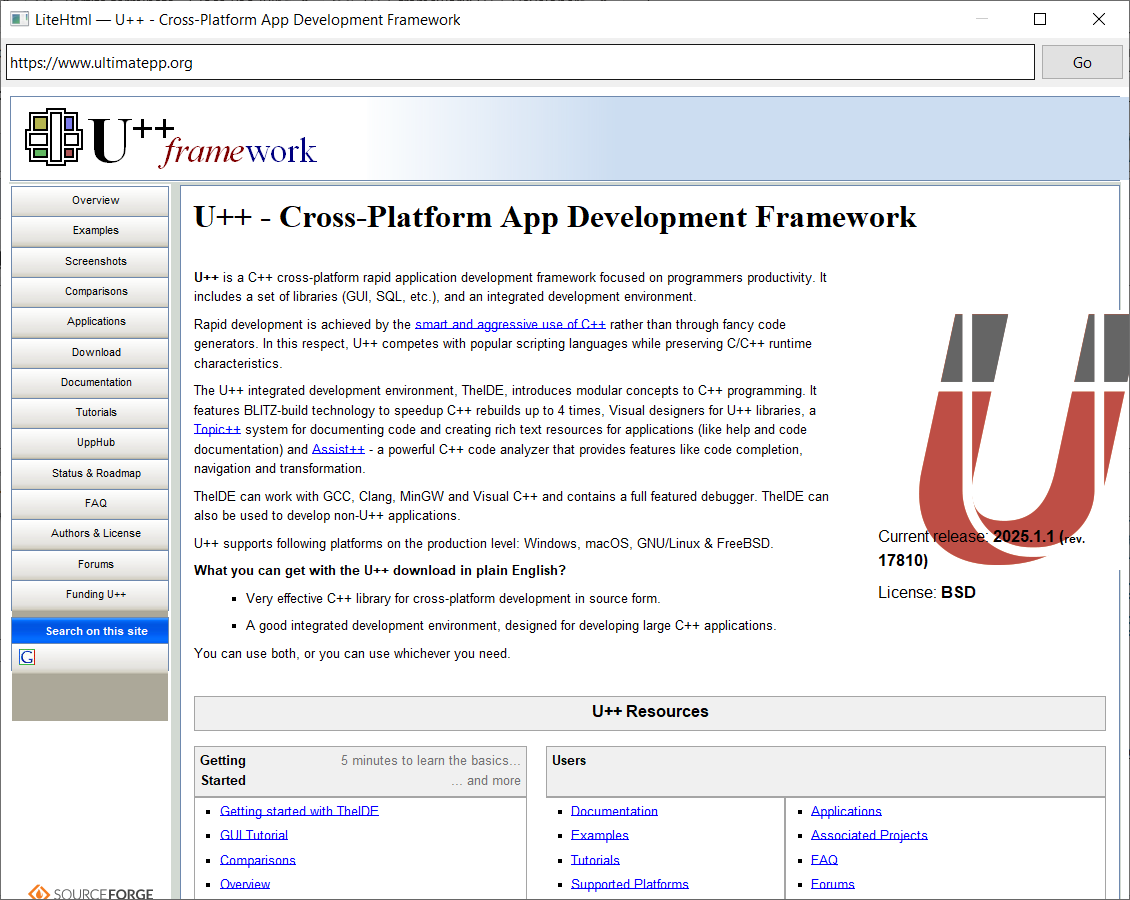Select Tutorials in the sidebar menu
Screen dimensions: 1130x900
90,413
